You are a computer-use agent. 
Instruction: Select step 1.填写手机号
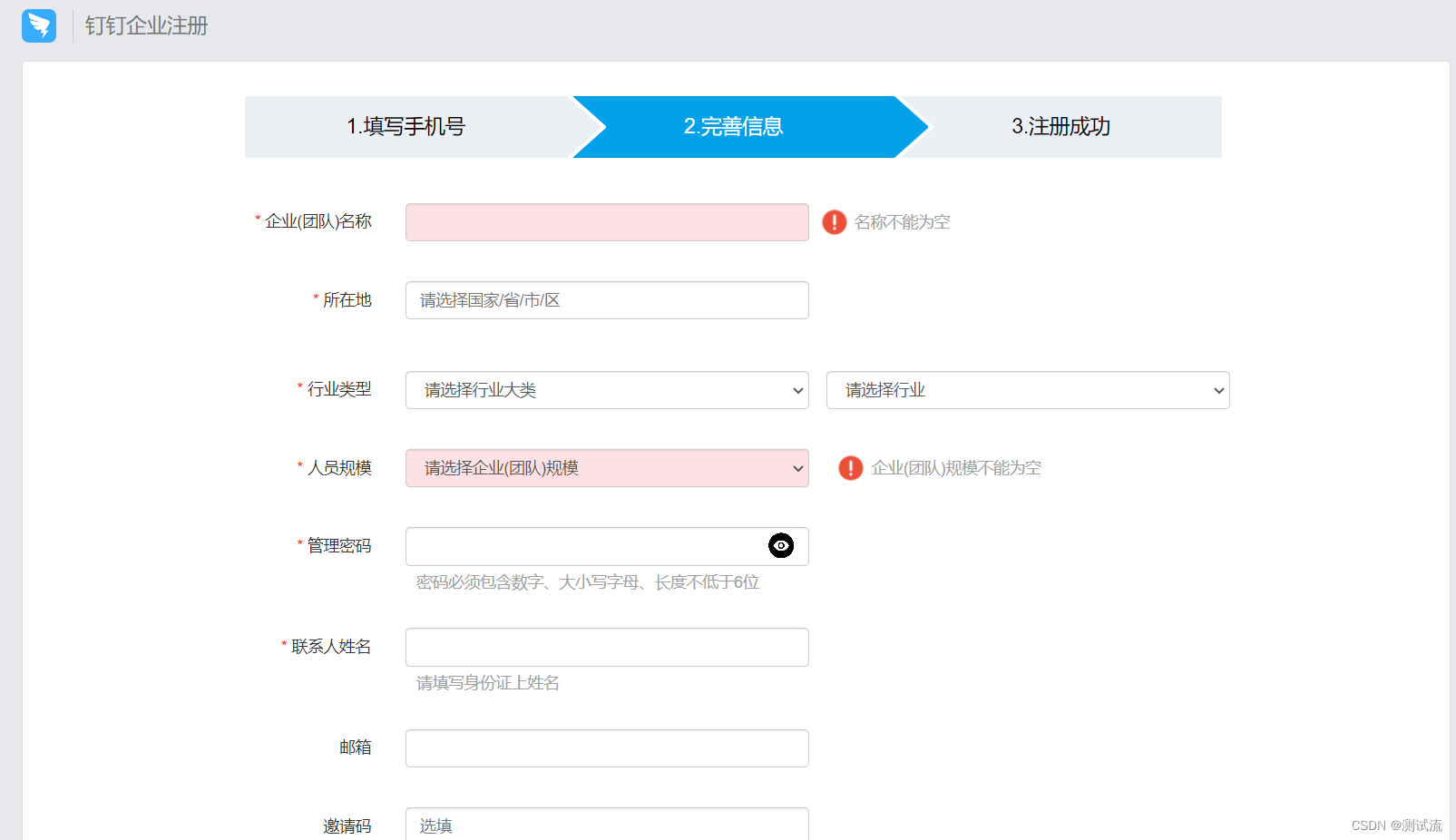(x=406, y=127)
